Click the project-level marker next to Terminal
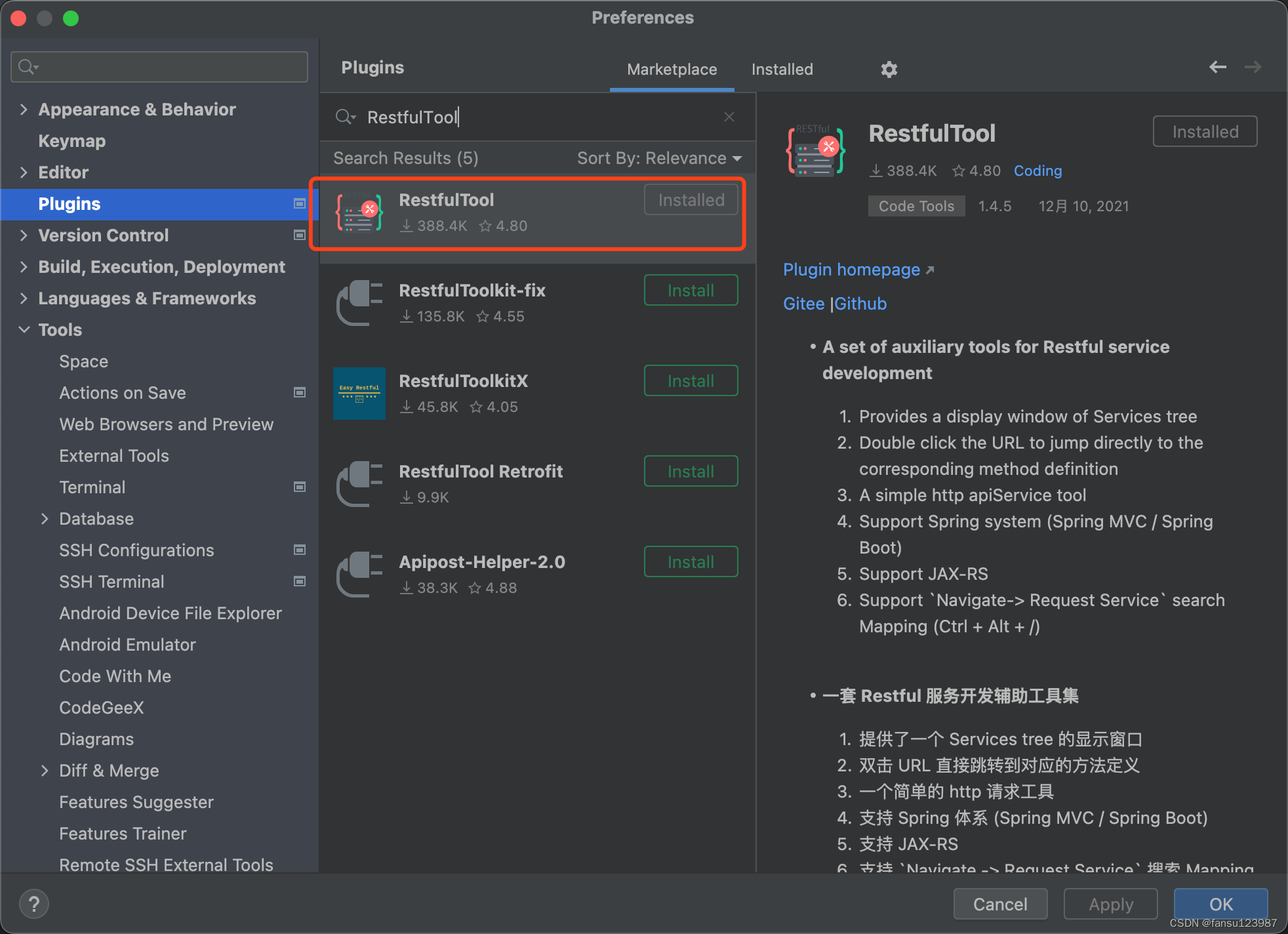The image size is (1288, 934). click(x=300, y=487)
